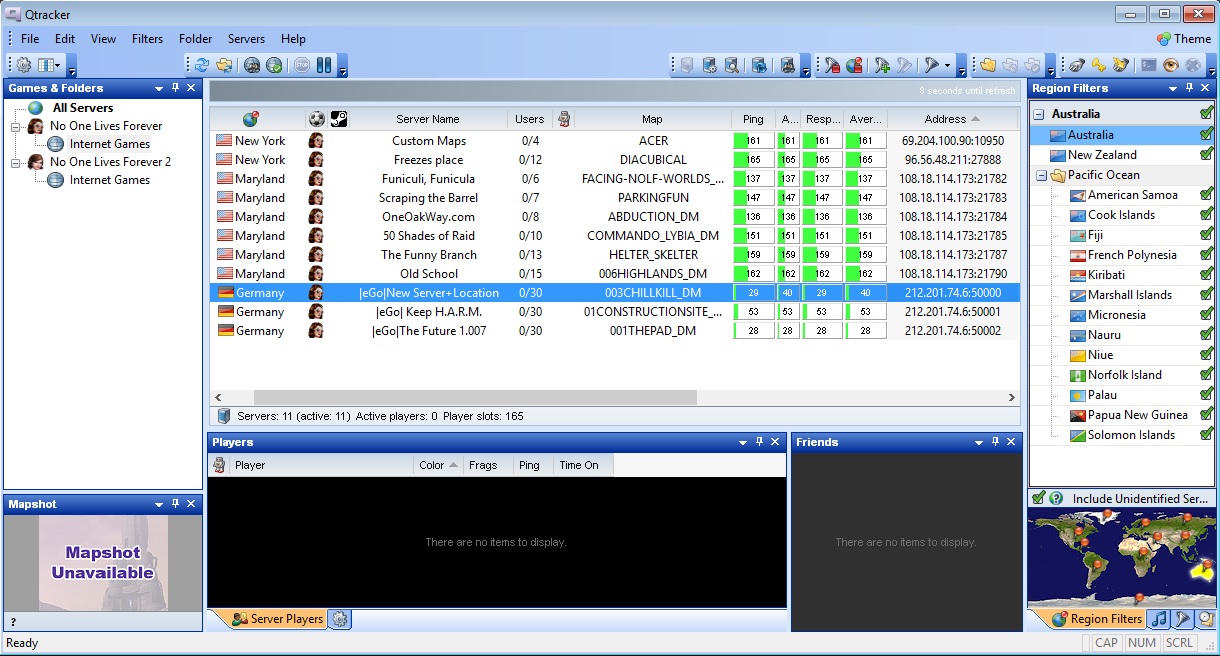Collapse the Australia region group

1040,115
